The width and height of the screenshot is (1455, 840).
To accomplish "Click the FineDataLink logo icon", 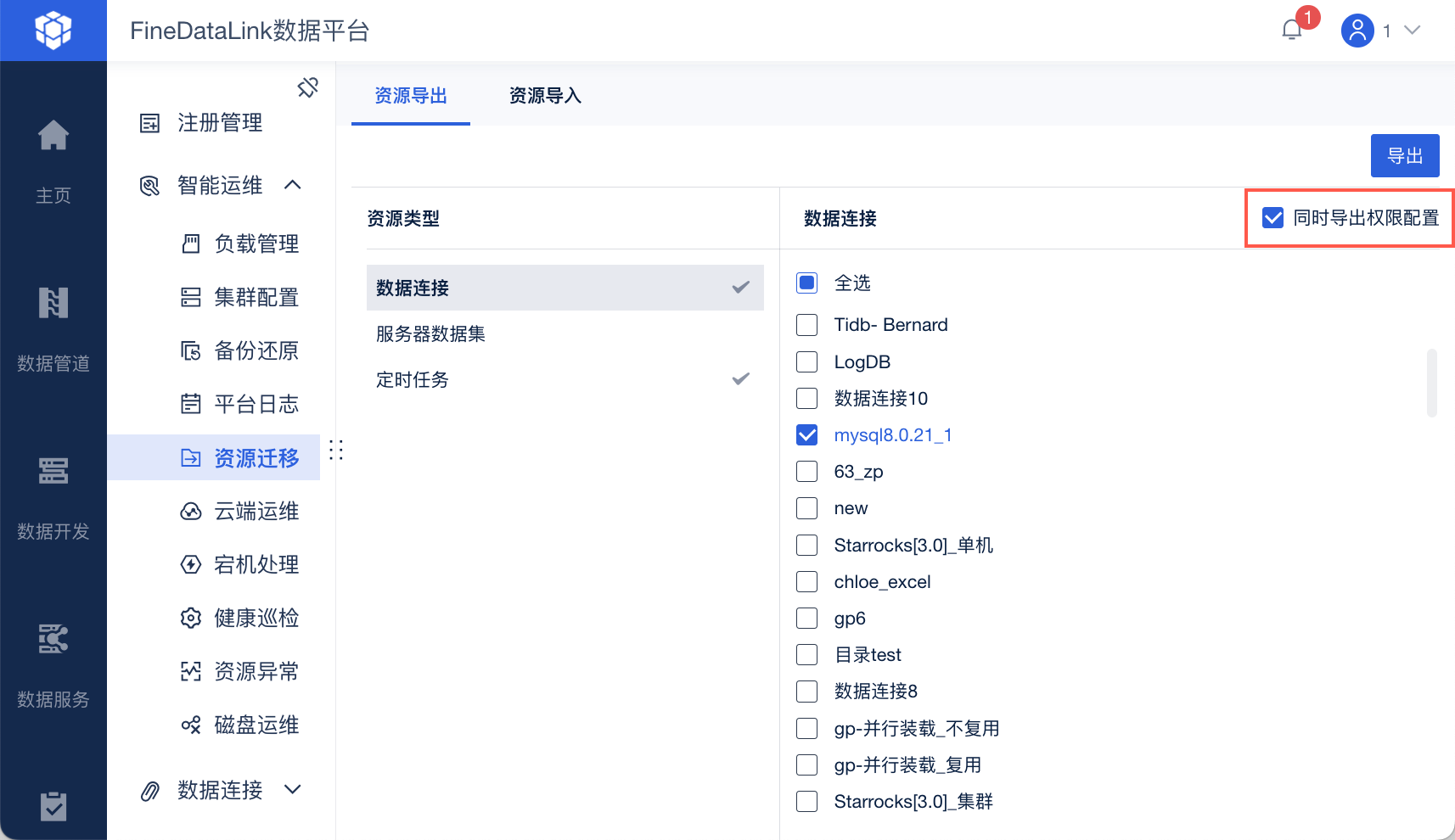I will click(x=53, y=31).
